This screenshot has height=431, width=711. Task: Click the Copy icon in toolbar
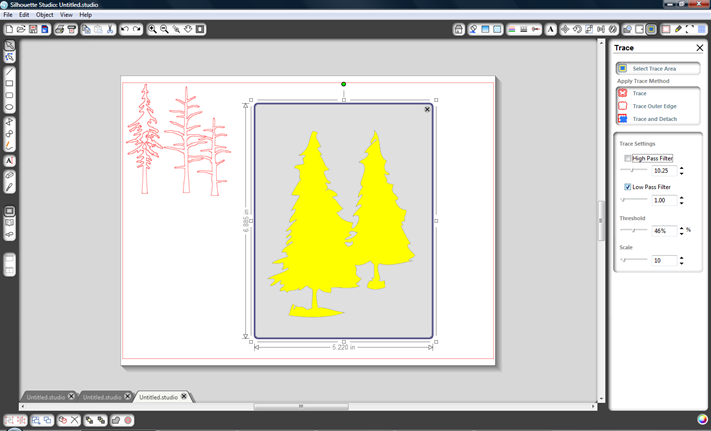click(86, 29)
